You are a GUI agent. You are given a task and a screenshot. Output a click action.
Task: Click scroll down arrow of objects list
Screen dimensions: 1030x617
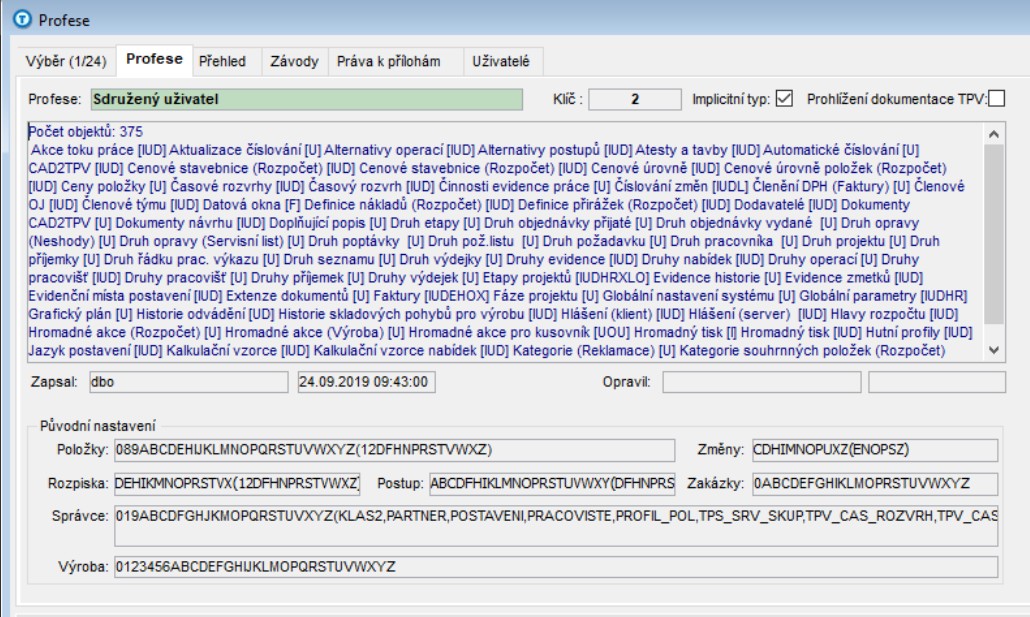click(x=992, y=349)
